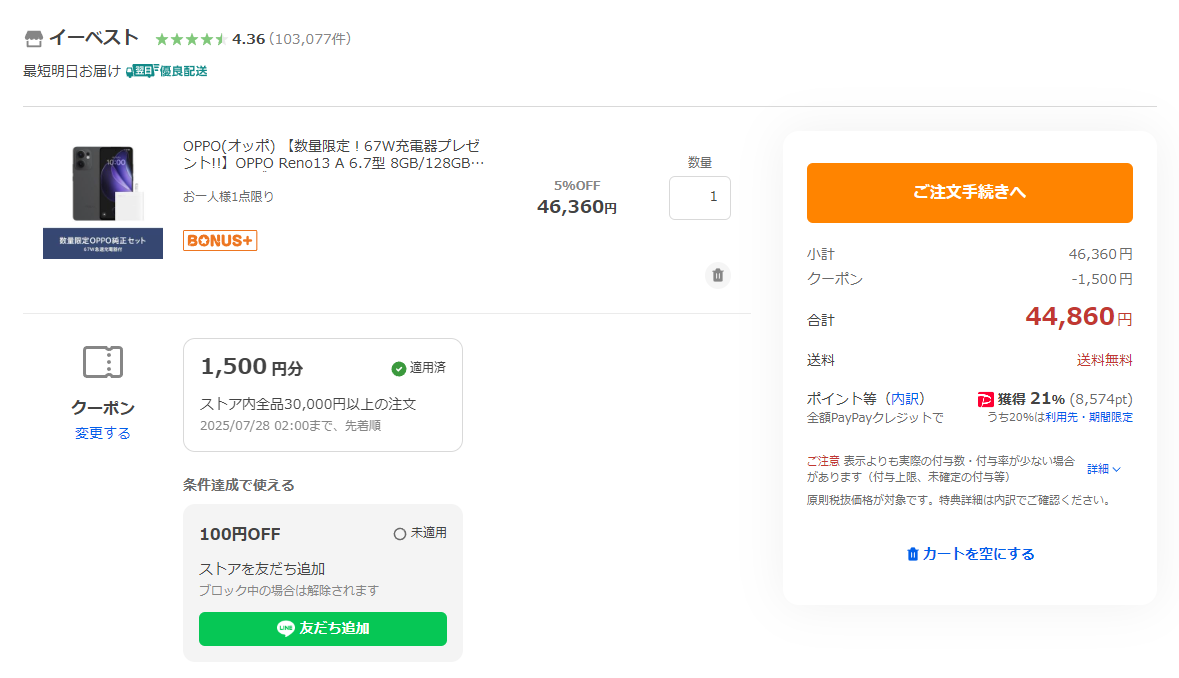Open the イーベスト store name link
Viewport: 1179px width, 678px height.
tap(94, 38)
